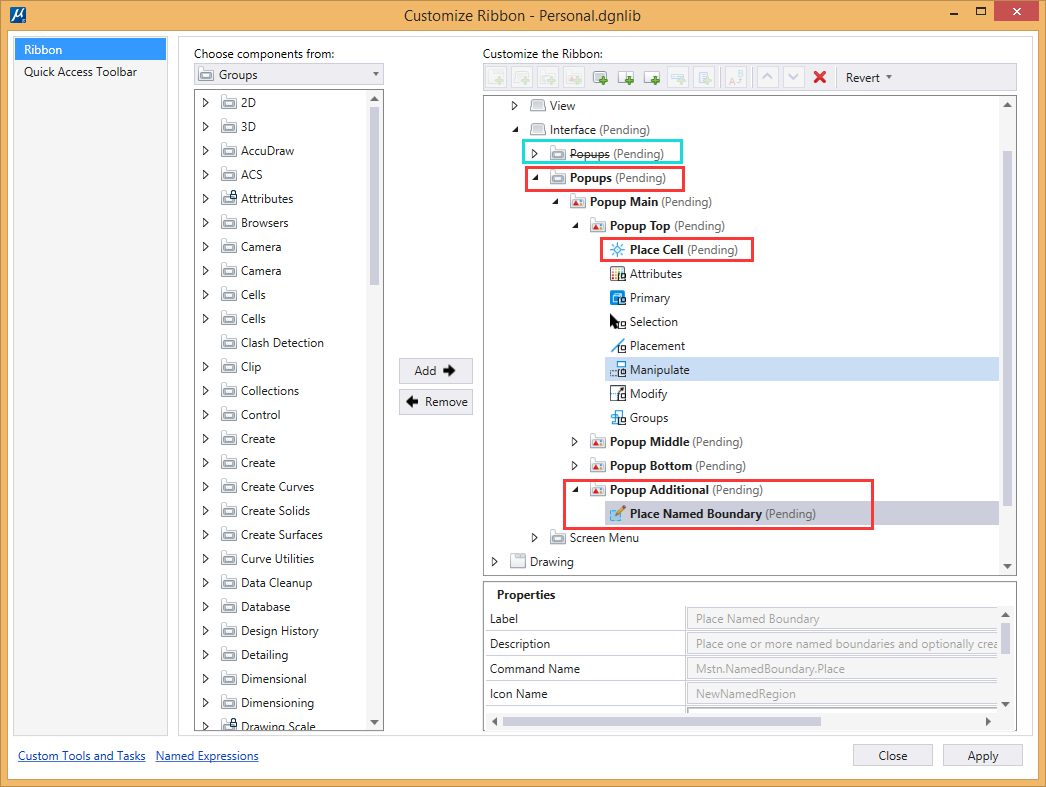
Task: Click the Close button
Action: (x=893, y=756)
